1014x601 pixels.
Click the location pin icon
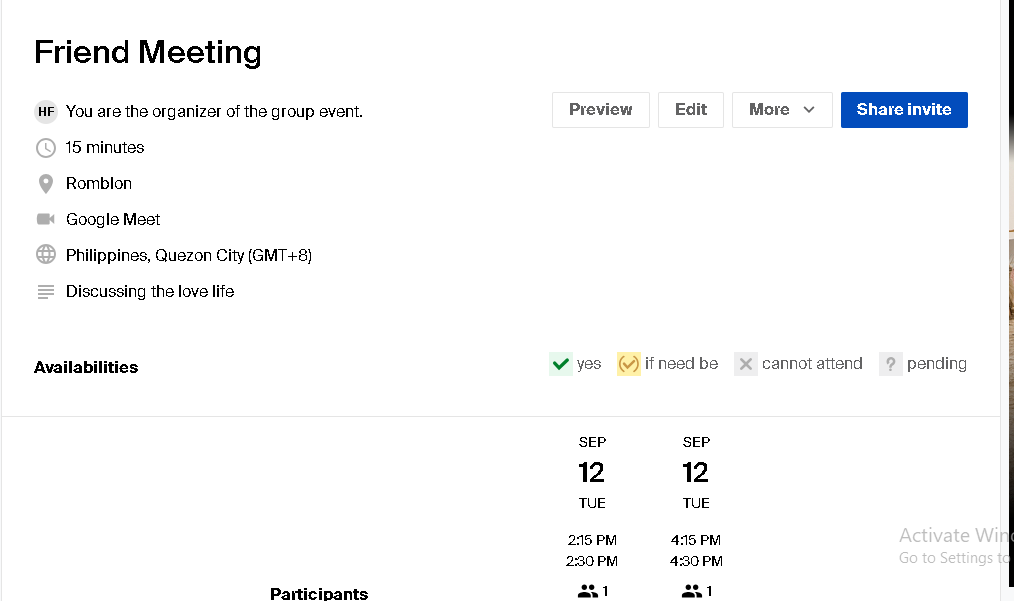[x=46, y=184]
